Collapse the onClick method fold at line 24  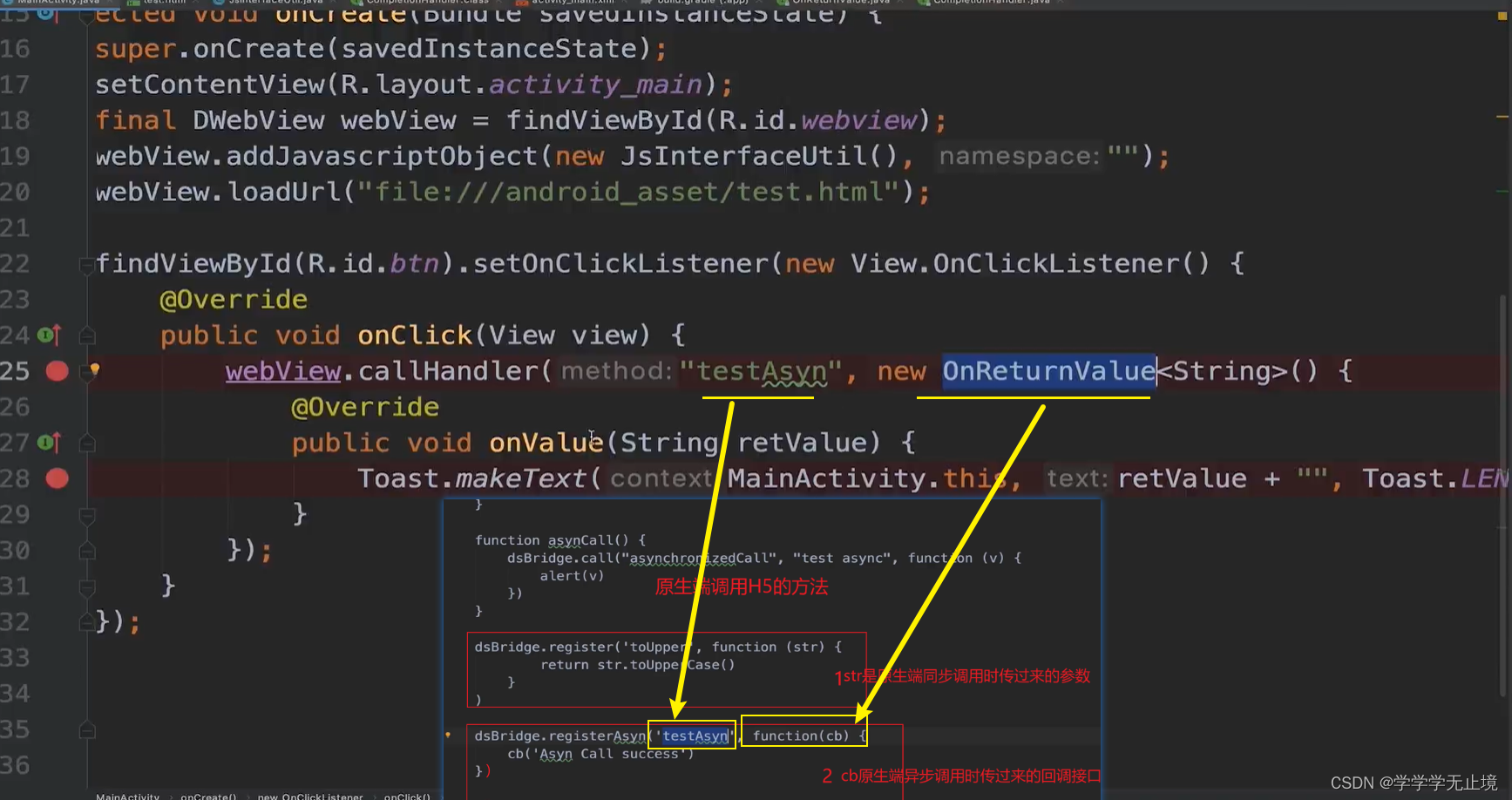(86, 336)
